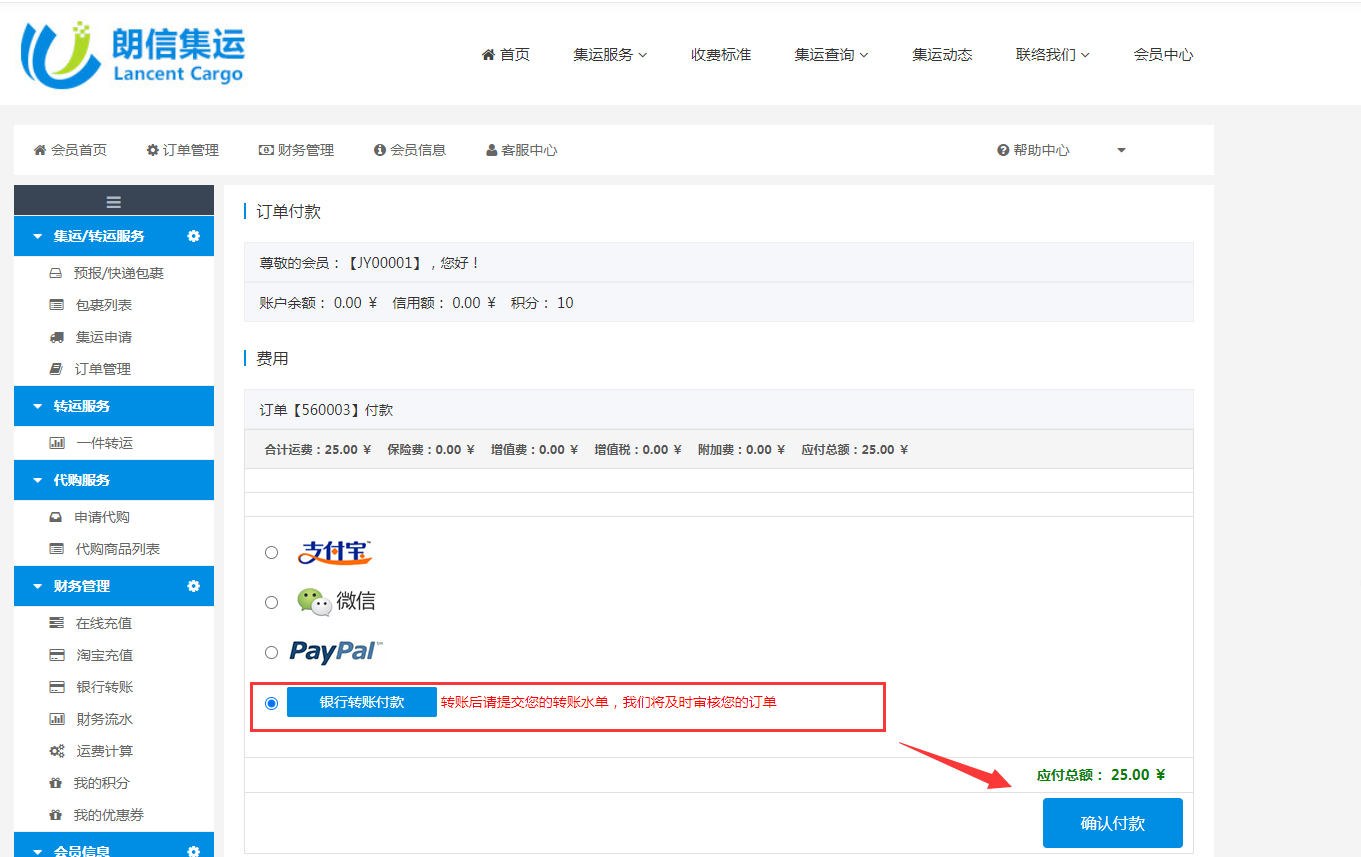Click the 确认付款 button

tap(1113, 823)
